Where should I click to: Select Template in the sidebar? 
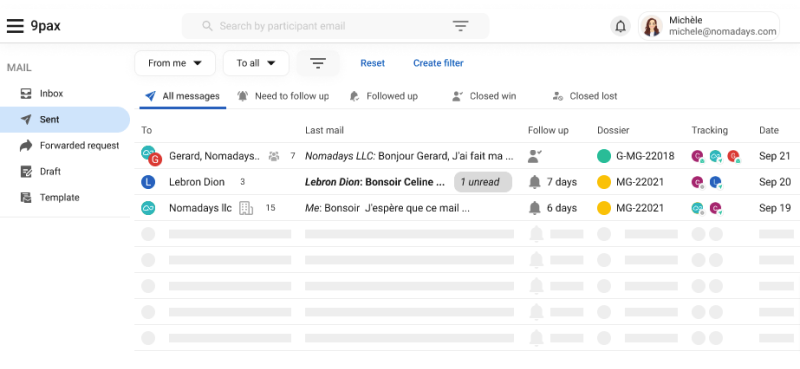coord(65,198)
